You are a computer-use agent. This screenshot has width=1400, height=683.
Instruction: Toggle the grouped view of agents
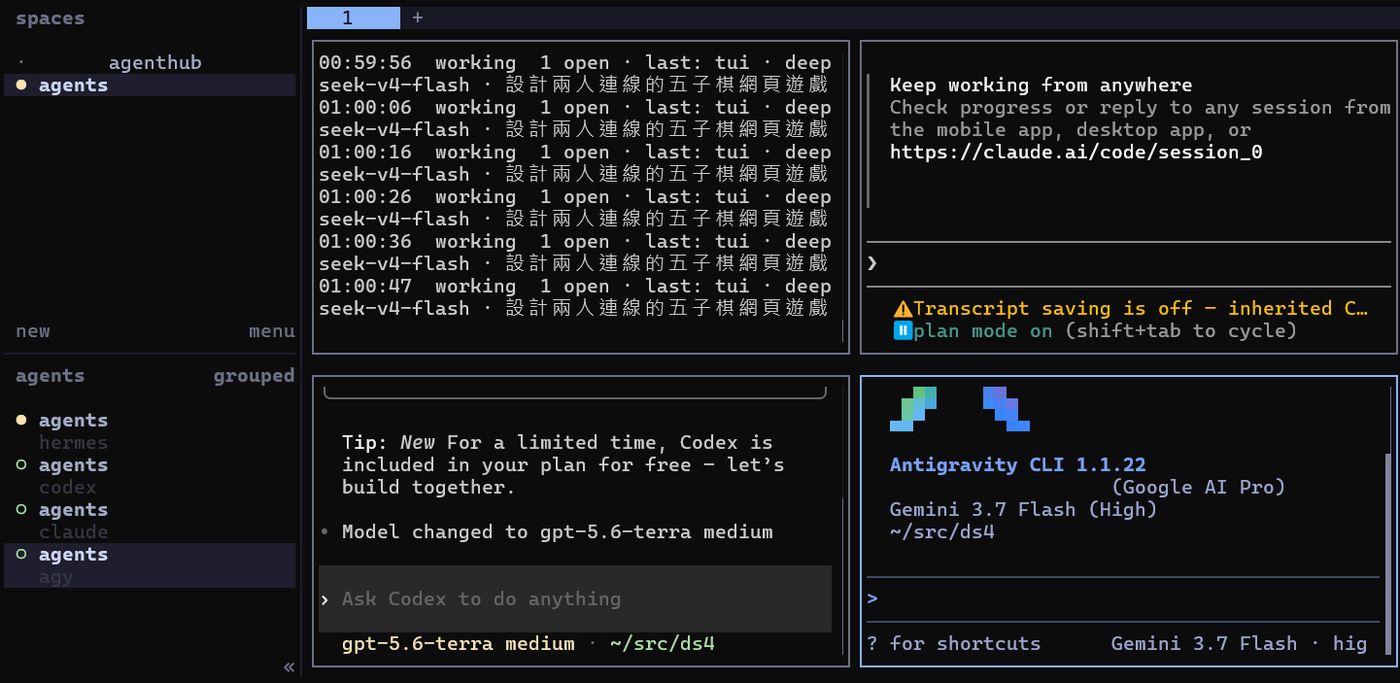click(254, 376)
